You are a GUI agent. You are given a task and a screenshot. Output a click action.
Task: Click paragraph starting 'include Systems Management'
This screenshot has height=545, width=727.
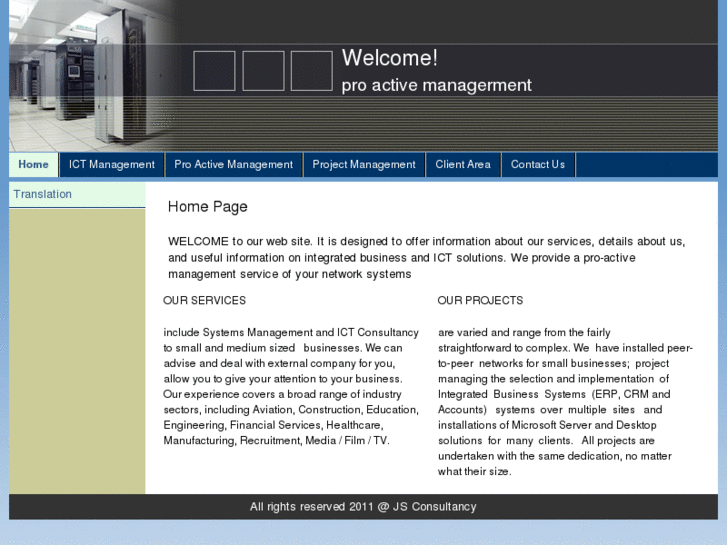(x=291, y=386)
